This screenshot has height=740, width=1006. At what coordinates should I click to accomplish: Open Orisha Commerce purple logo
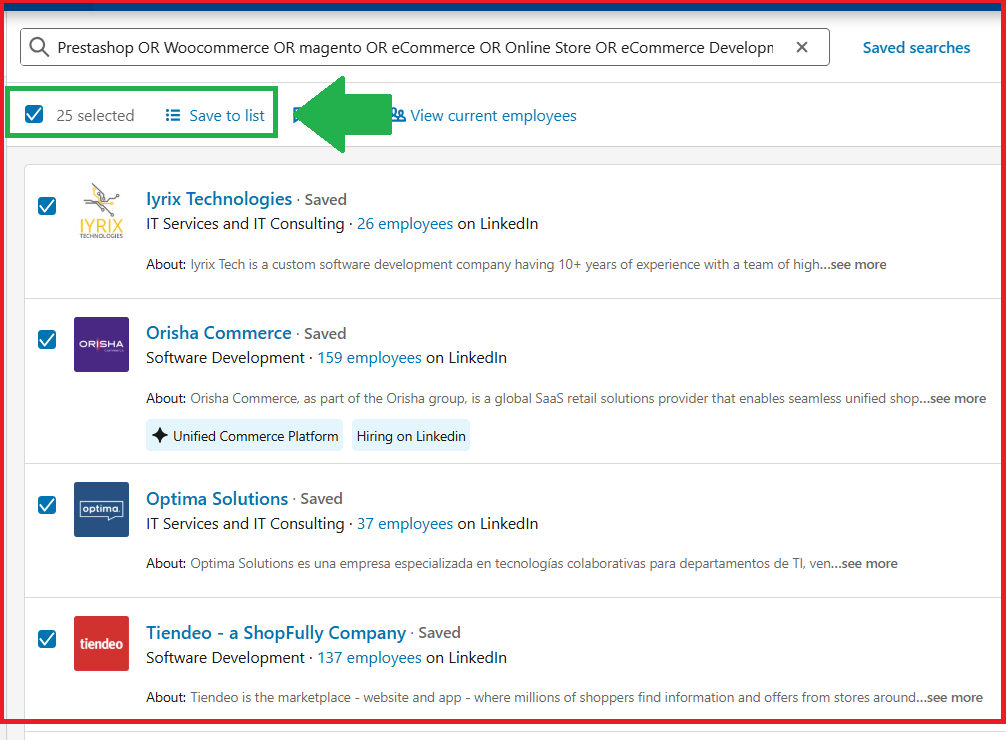point(101,345)
